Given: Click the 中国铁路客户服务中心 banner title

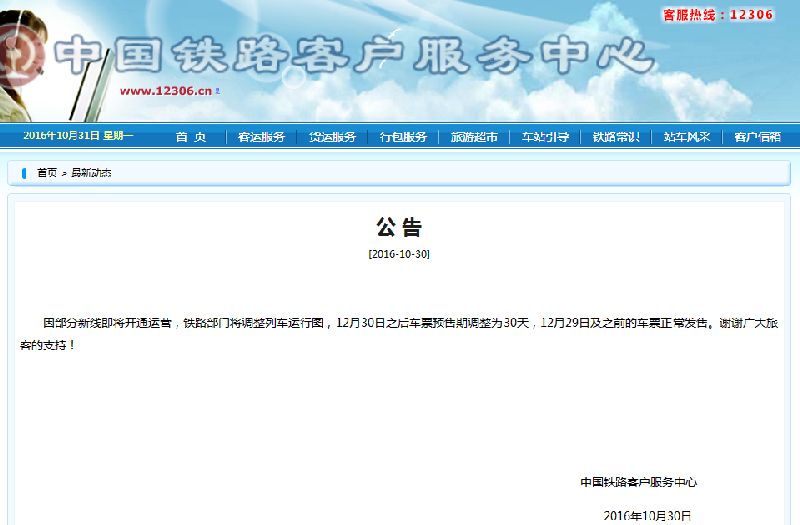Looking at the screenshot, I should 354,55.
